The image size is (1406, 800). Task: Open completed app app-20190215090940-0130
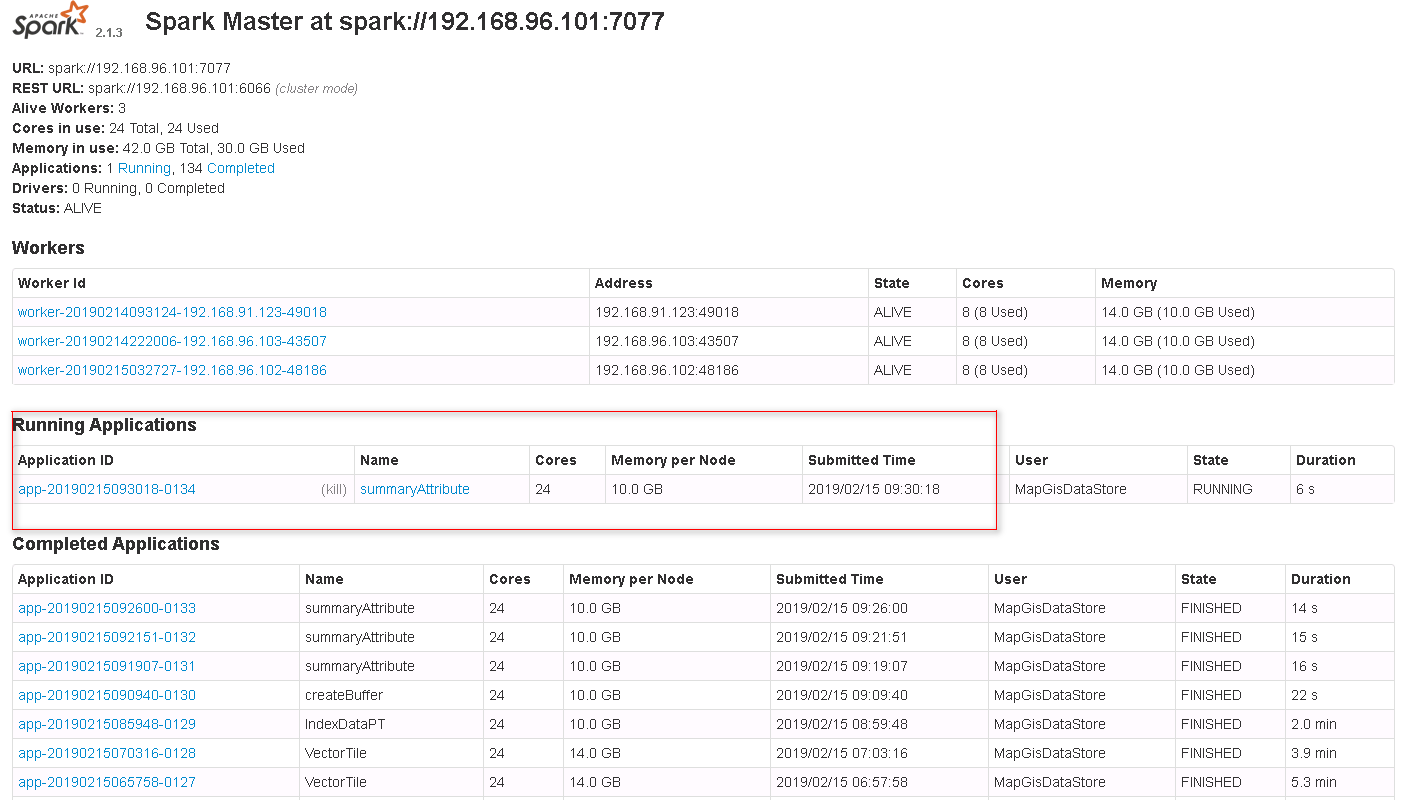click(107, 695)
